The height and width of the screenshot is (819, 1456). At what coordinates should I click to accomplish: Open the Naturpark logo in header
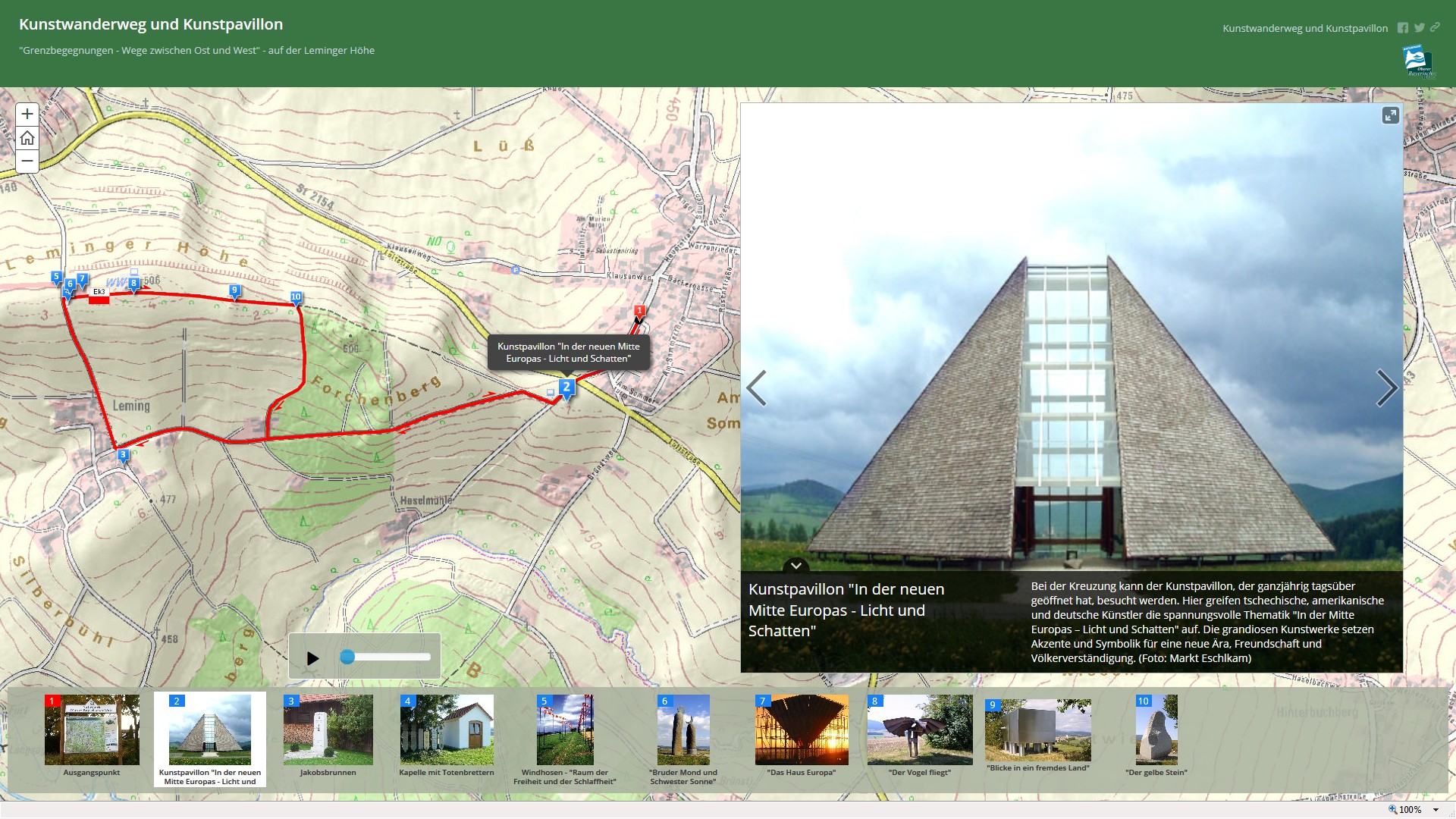coord(1419,61)
